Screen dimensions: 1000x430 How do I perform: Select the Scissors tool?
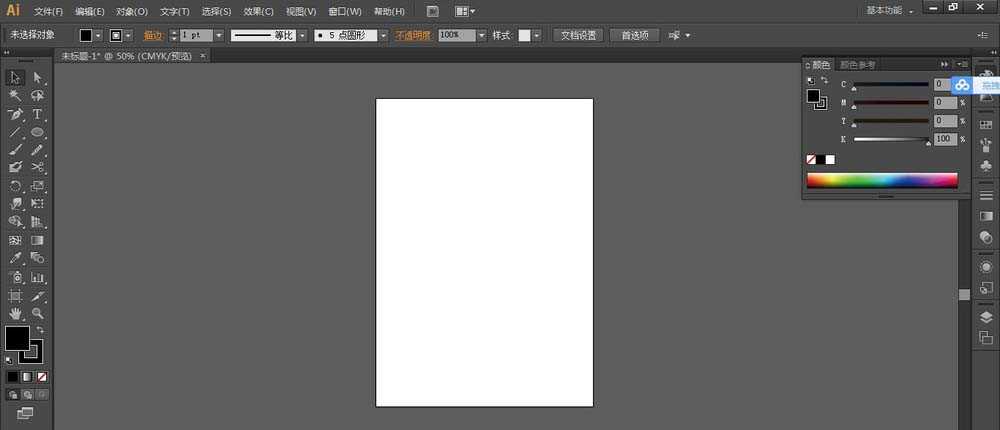point(37,167)
